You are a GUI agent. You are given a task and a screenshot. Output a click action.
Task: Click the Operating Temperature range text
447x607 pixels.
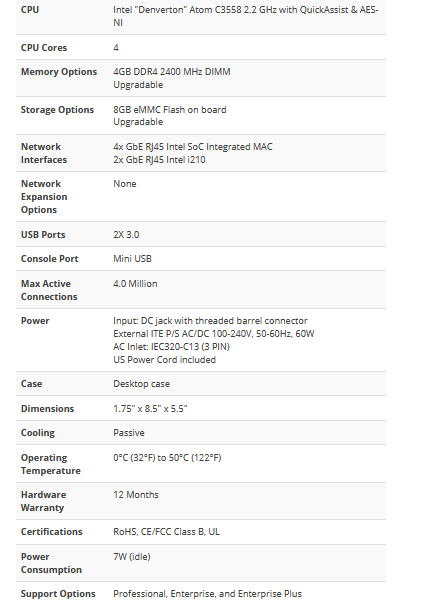click(x=167, y=458)
